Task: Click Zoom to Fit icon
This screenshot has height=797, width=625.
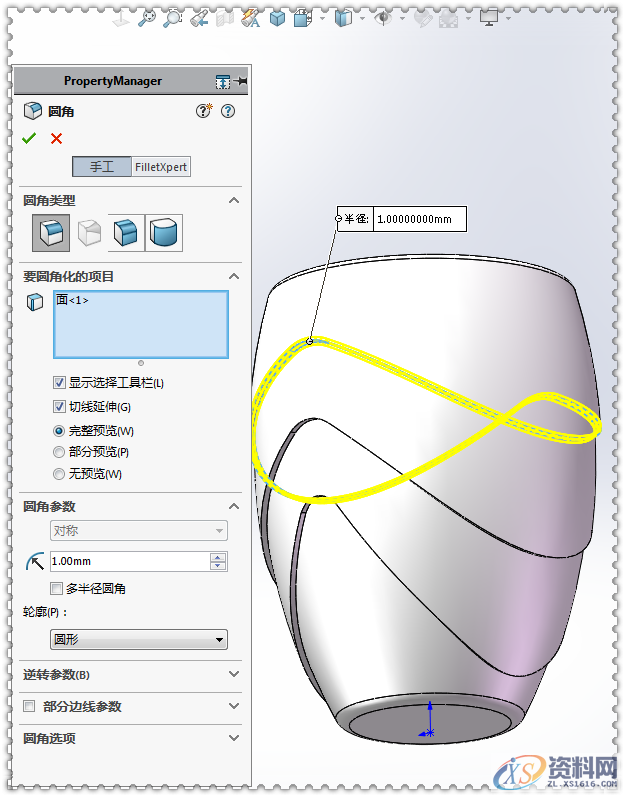Action: 147,19
